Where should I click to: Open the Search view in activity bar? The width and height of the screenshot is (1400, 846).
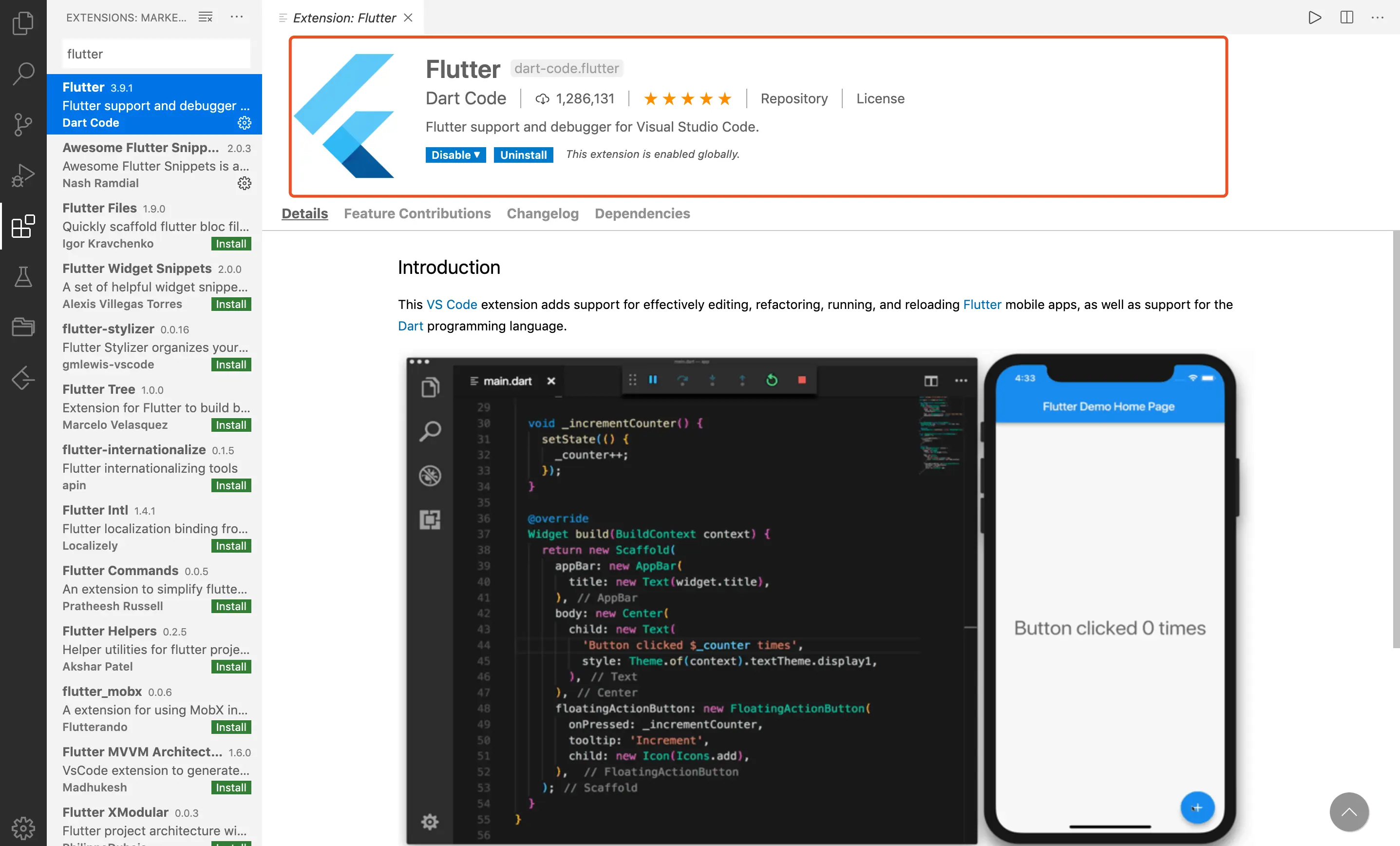23,73
